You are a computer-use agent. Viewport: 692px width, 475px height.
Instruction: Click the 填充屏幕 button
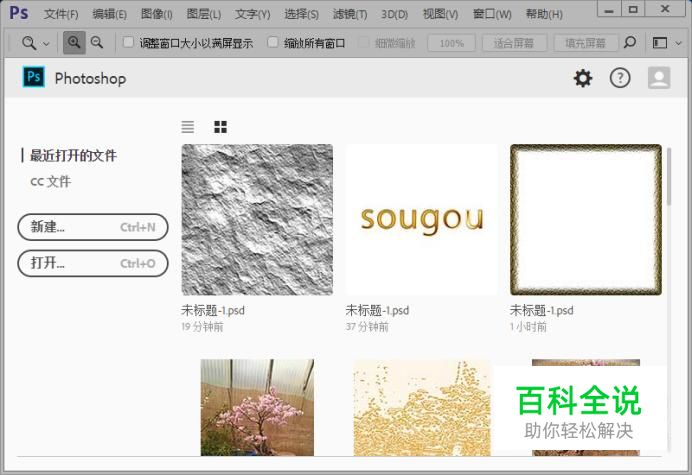(x=586, y=43)
